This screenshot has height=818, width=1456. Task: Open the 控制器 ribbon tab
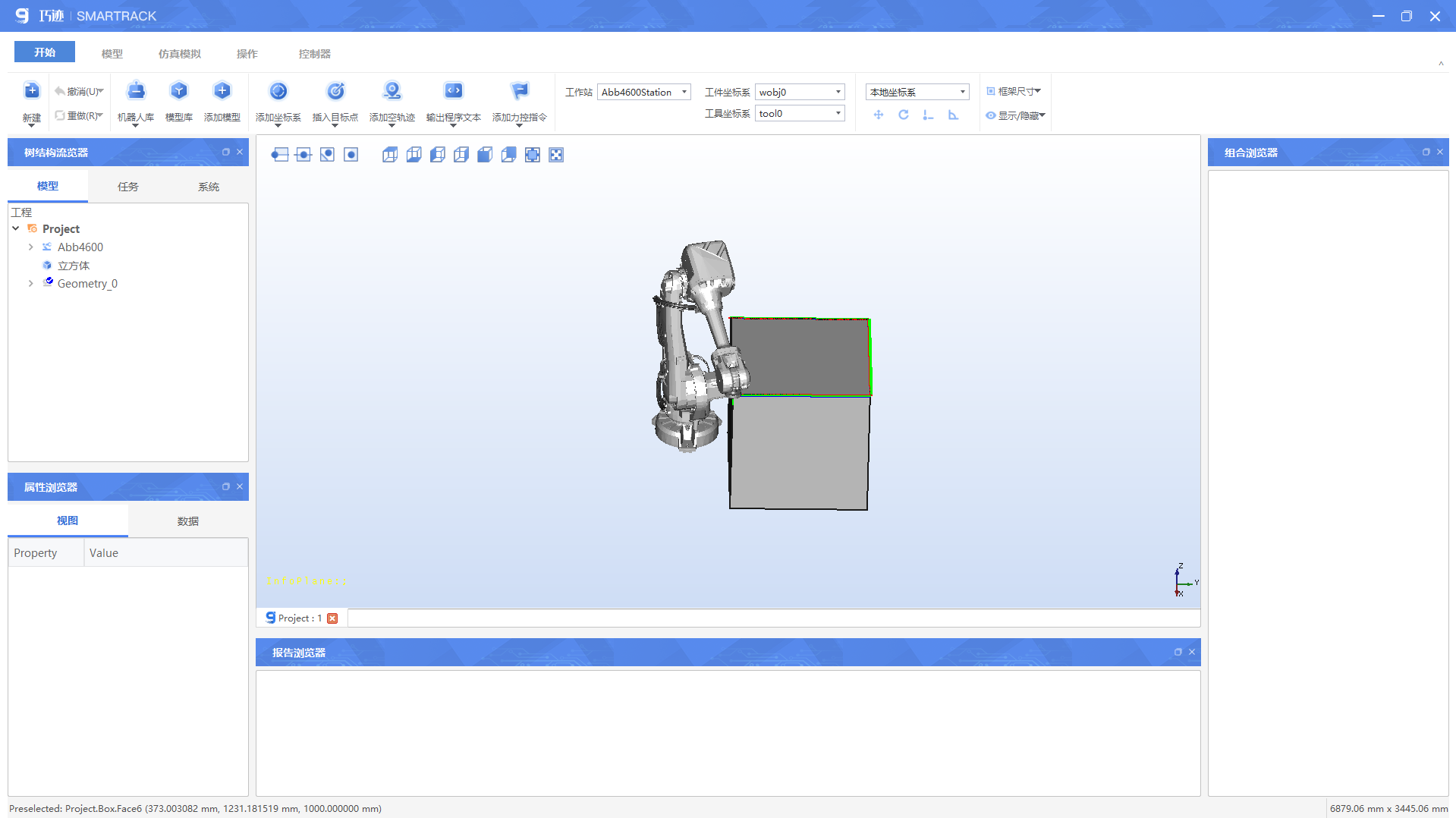click(x=315, y=54)
